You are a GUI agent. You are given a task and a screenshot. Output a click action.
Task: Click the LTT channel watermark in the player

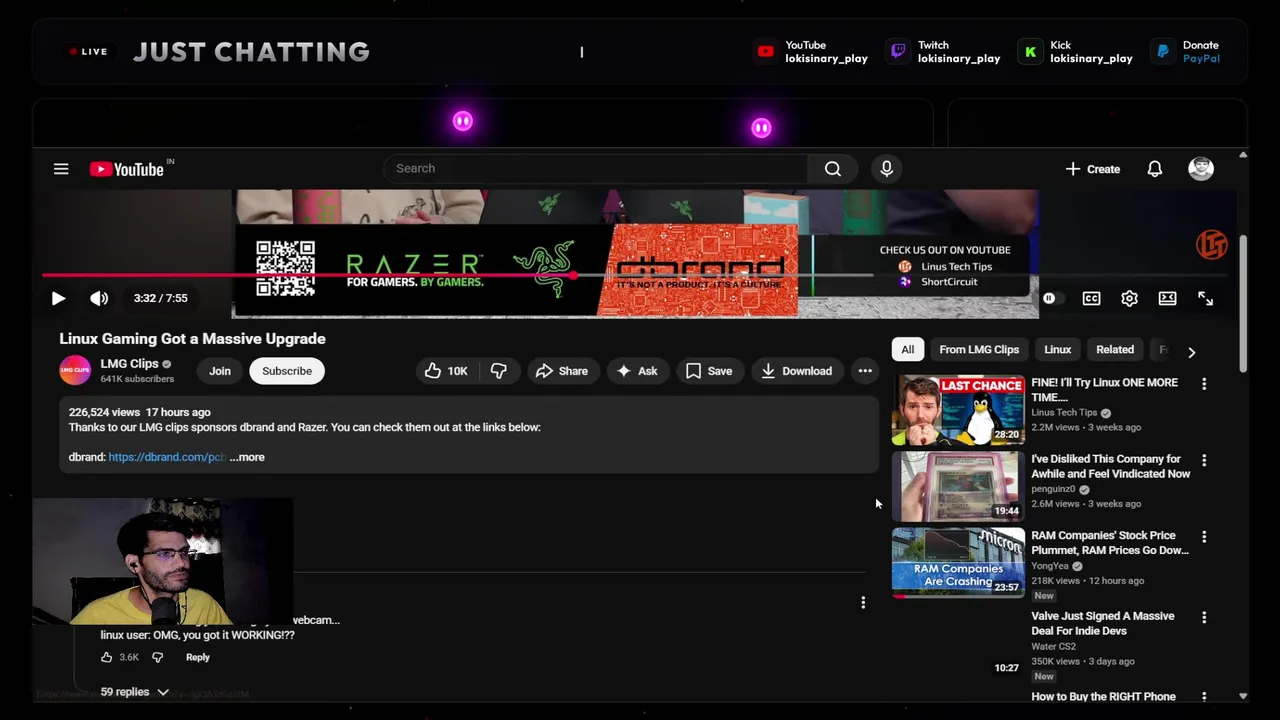coord(1212,244)
